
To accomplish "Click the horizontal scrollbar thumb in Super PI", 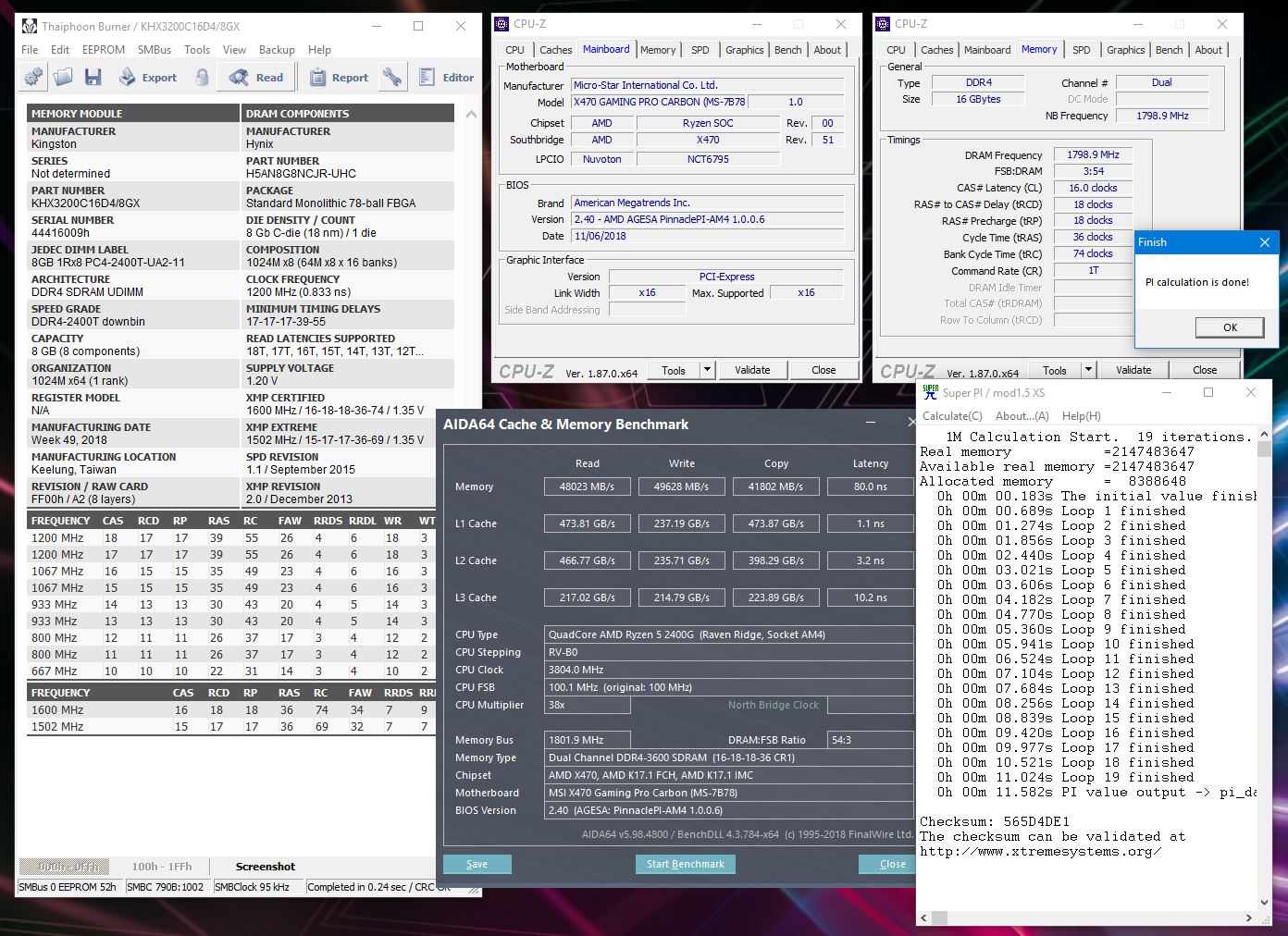I will click(x=940, y=918).
